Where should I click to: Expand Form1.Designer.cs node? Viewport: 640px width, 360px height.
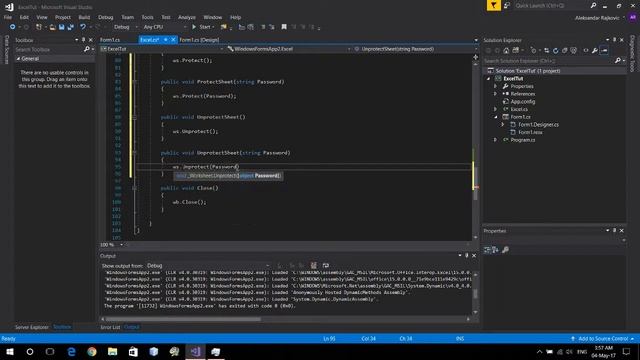point(503,124)
